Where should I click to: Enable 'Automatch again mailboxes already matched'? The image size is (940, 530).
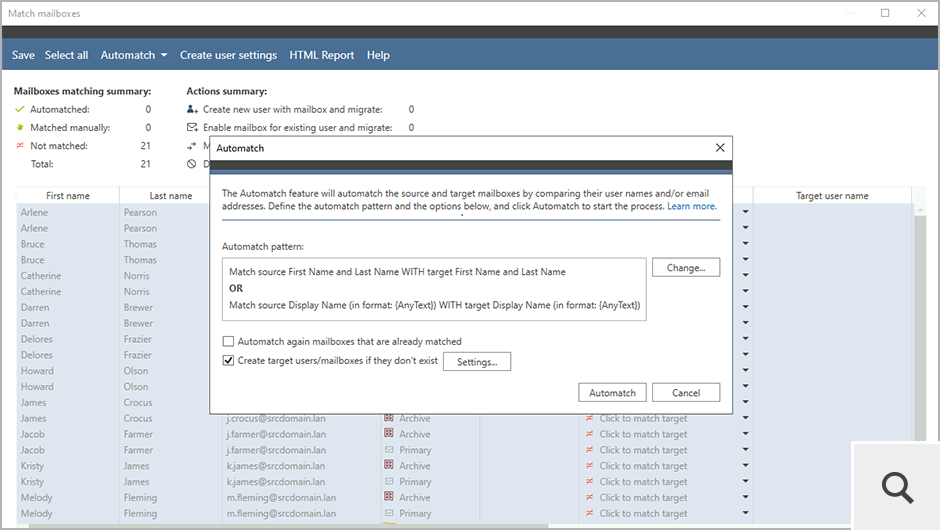[229, 341]
